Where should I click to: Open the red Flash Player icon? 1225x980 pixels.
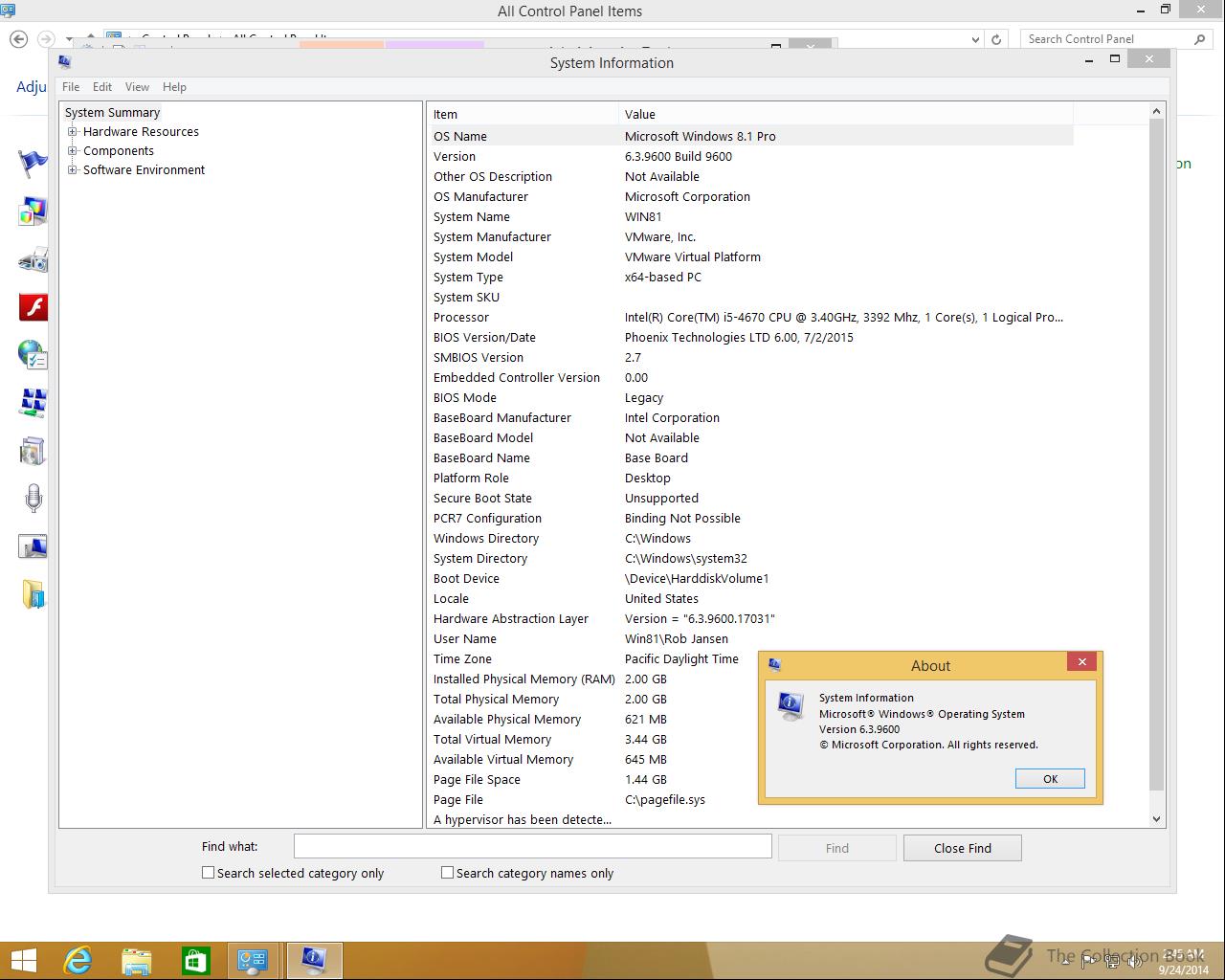(x=33, y=307)
